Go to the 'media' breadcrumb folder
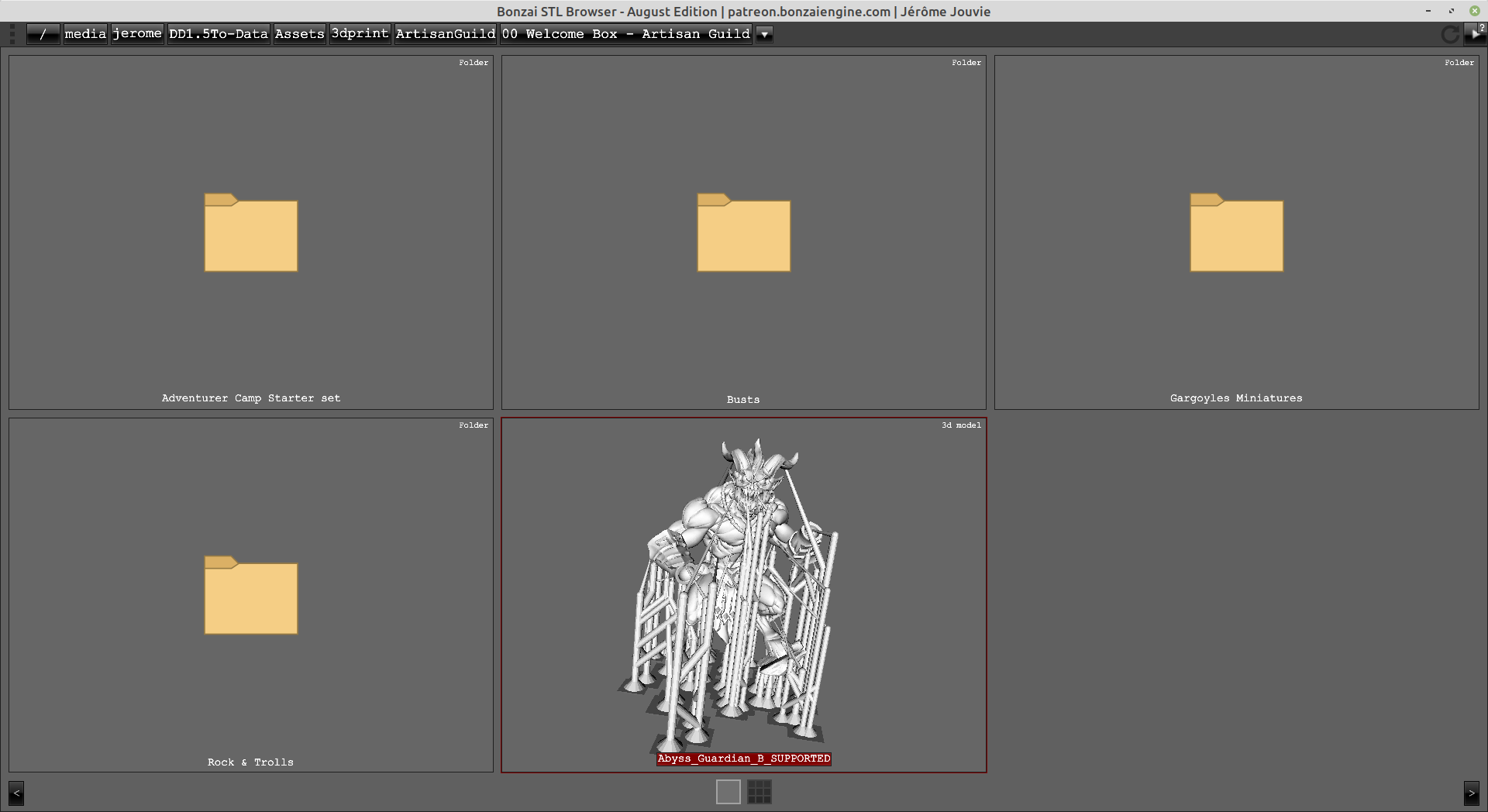The image size is (1488, 812). (x=85, y=34)
